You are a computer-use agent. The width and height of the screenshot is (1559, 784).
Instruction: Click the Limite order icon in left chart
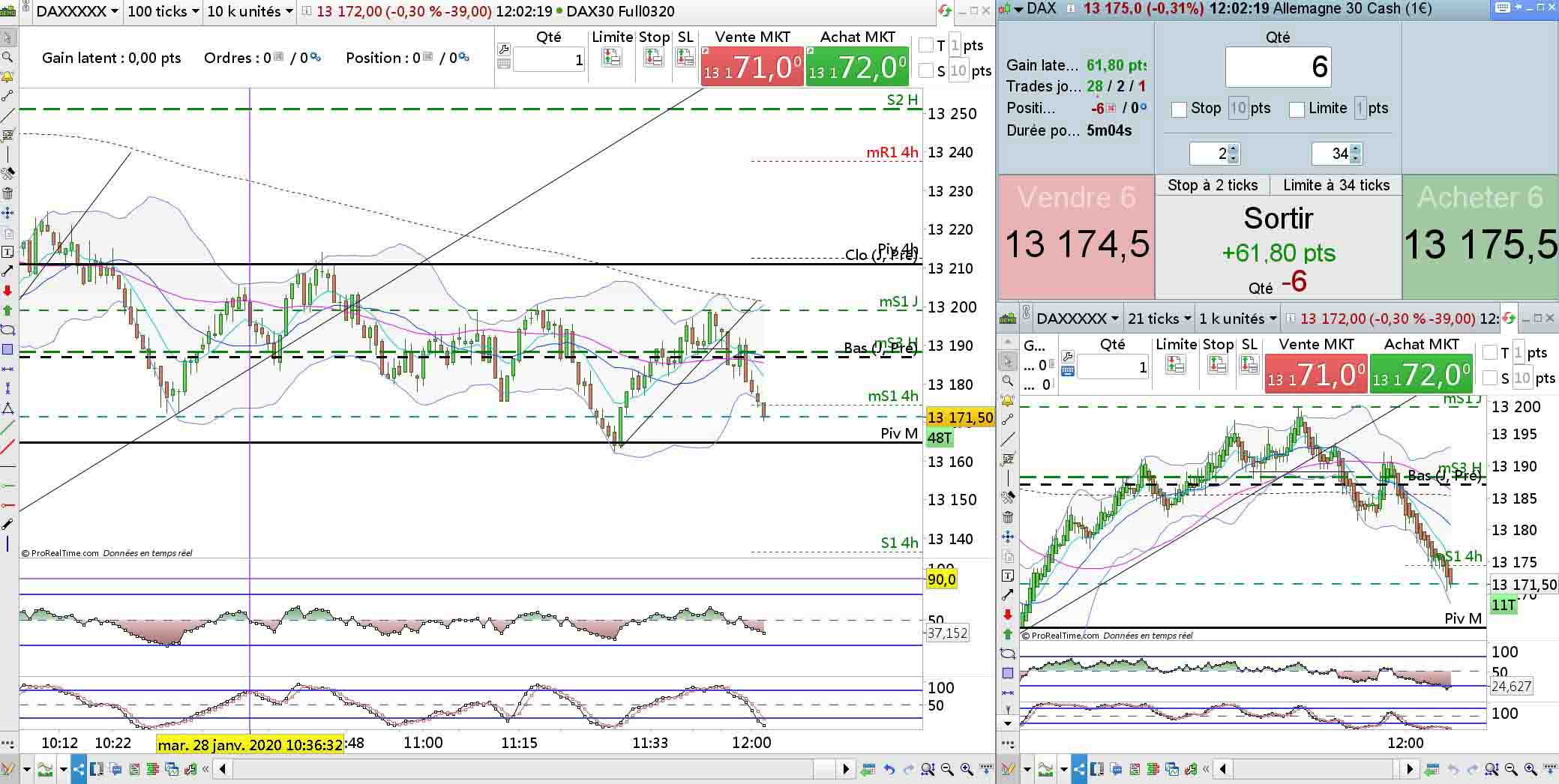(x=611, y=57)
